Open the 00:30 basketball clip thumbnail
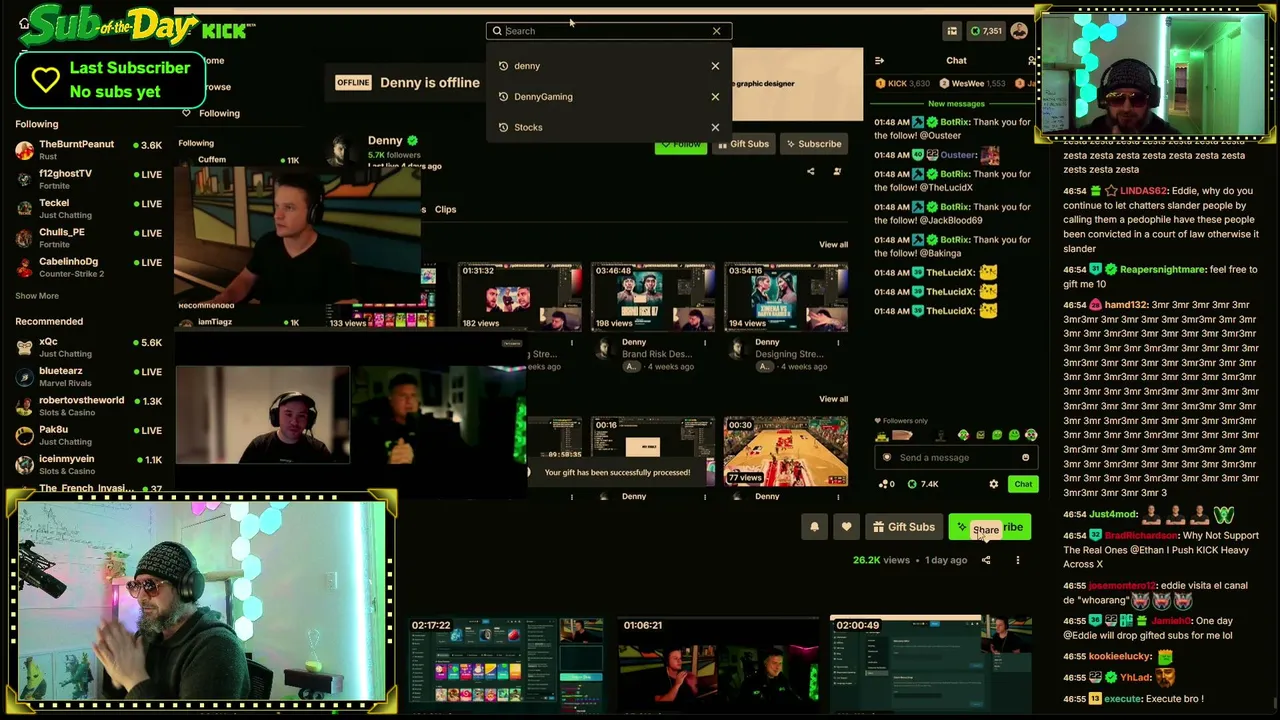 (786, 451)
